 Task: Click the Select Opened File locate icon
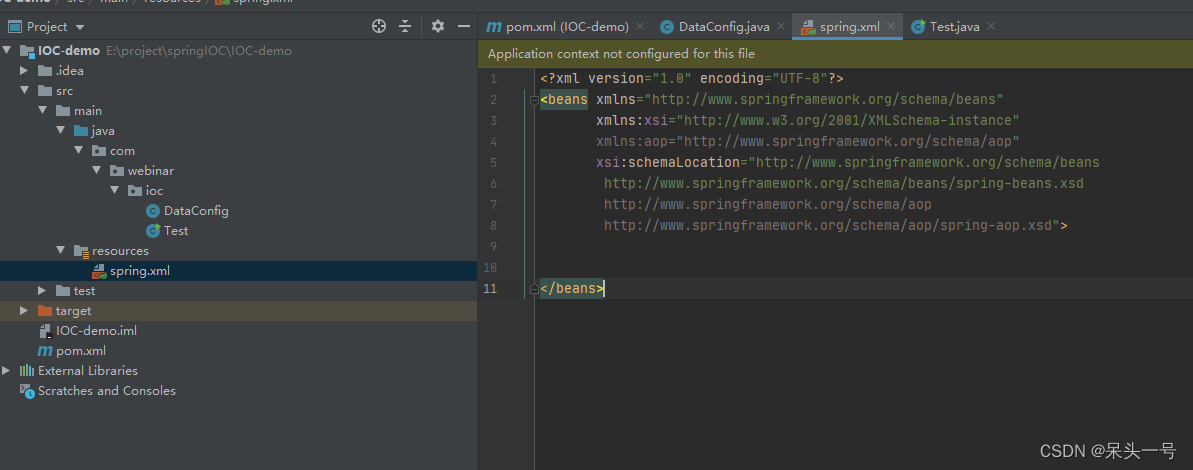coord(379,27)
